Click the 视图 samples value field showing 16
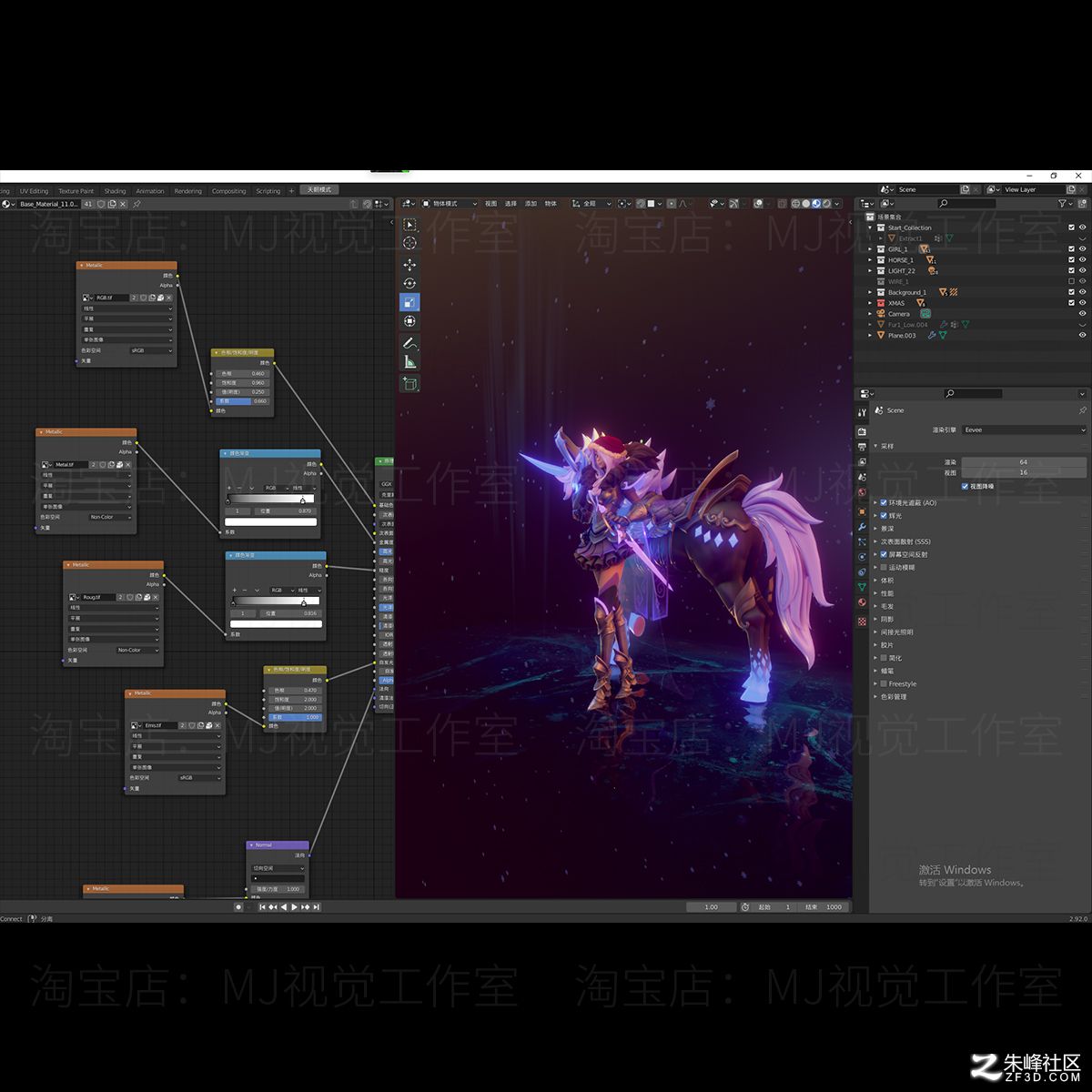The image size is (1092, 1092). (x=1024, y=472)
